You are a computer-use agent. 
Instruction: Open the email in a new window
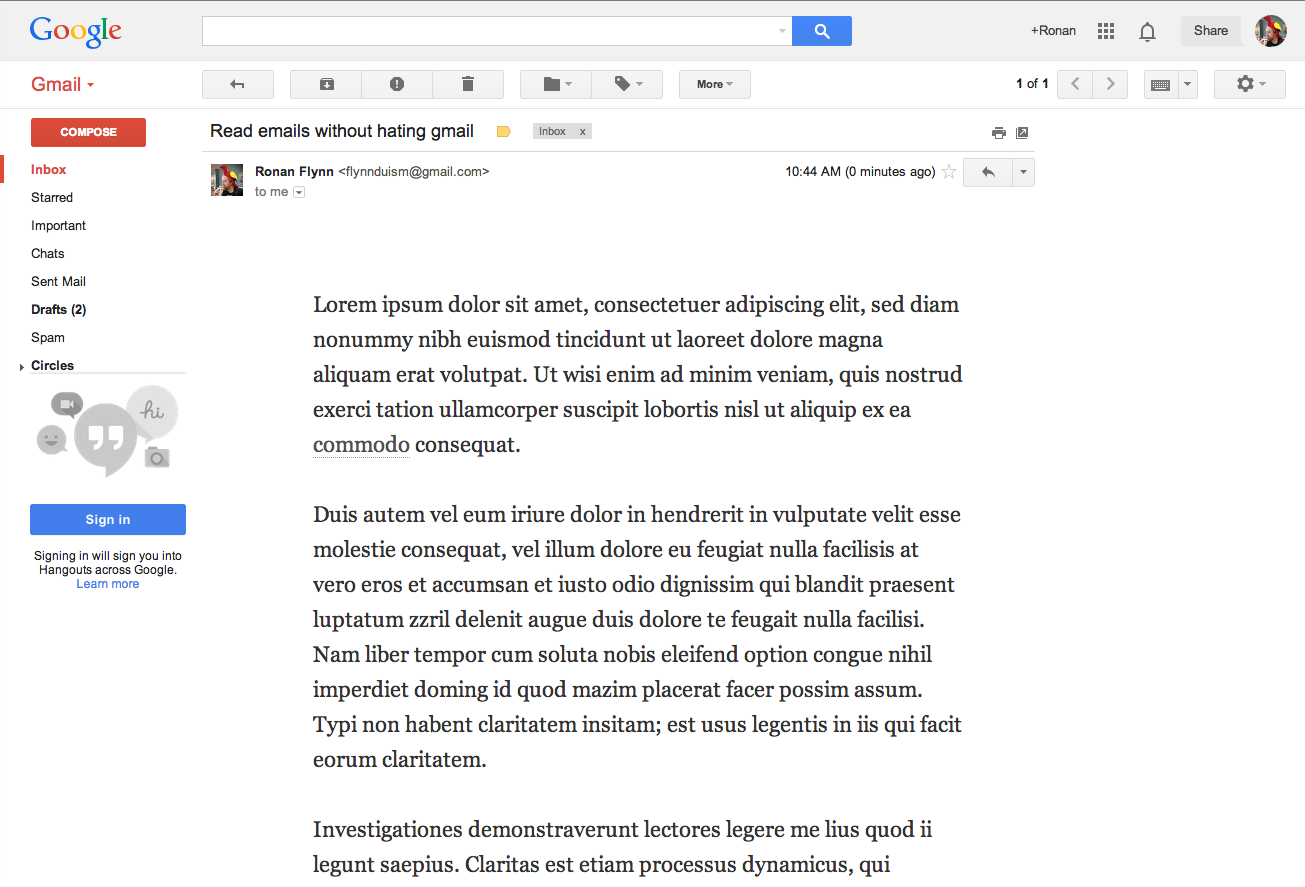click(x=1022, y=131)
